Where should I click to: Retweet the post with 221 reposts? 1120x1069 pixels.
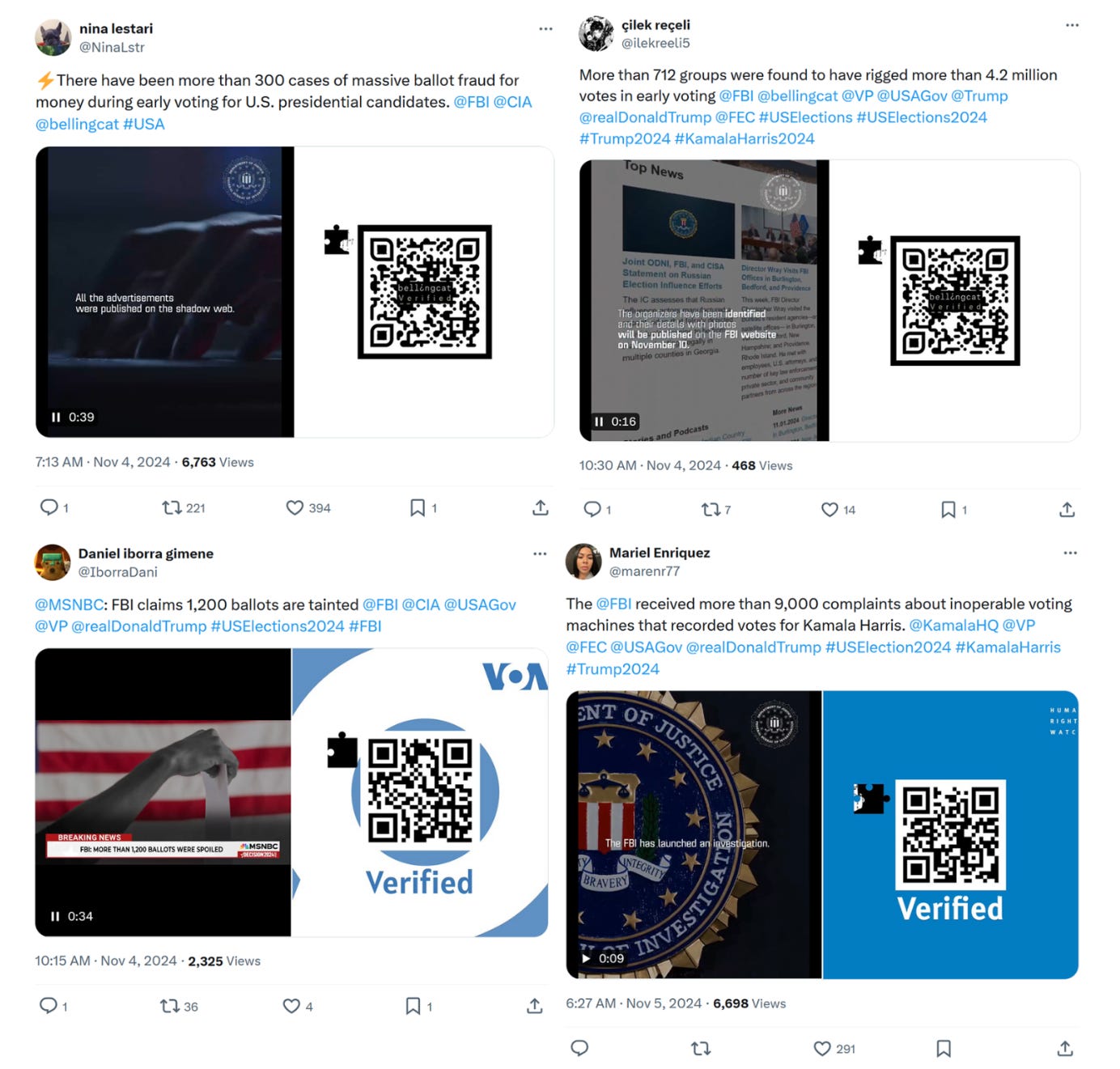pyautogui.click(x=172, y=508)
